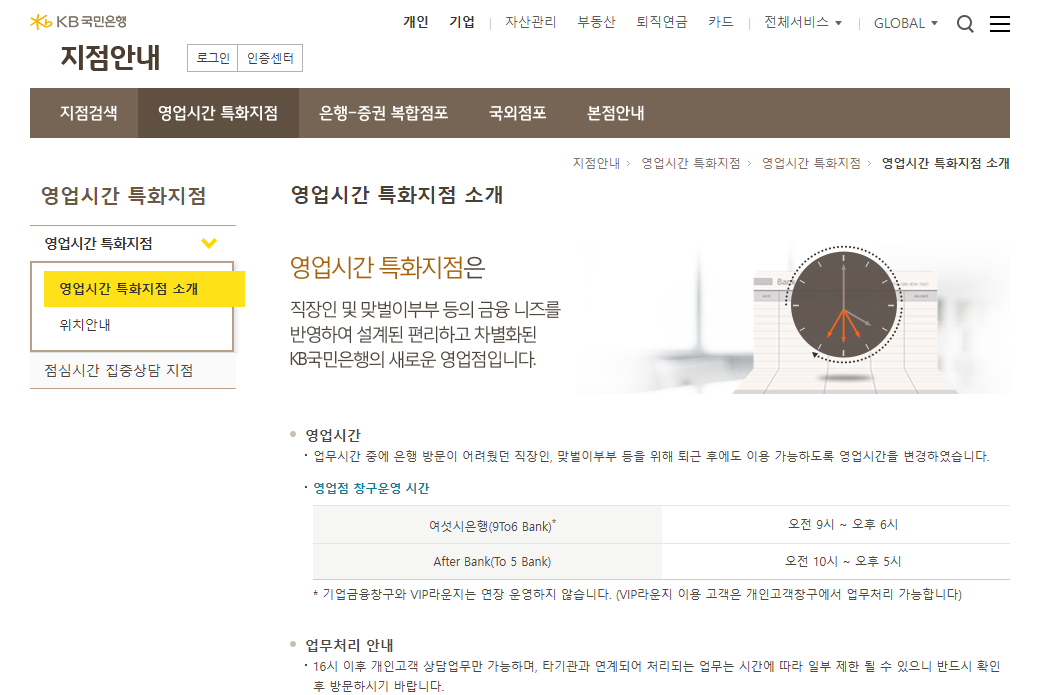The height and width of the screenshot is (695, 1040).
Task: Select 기업 in top navigation
Action: coord(462,22)
